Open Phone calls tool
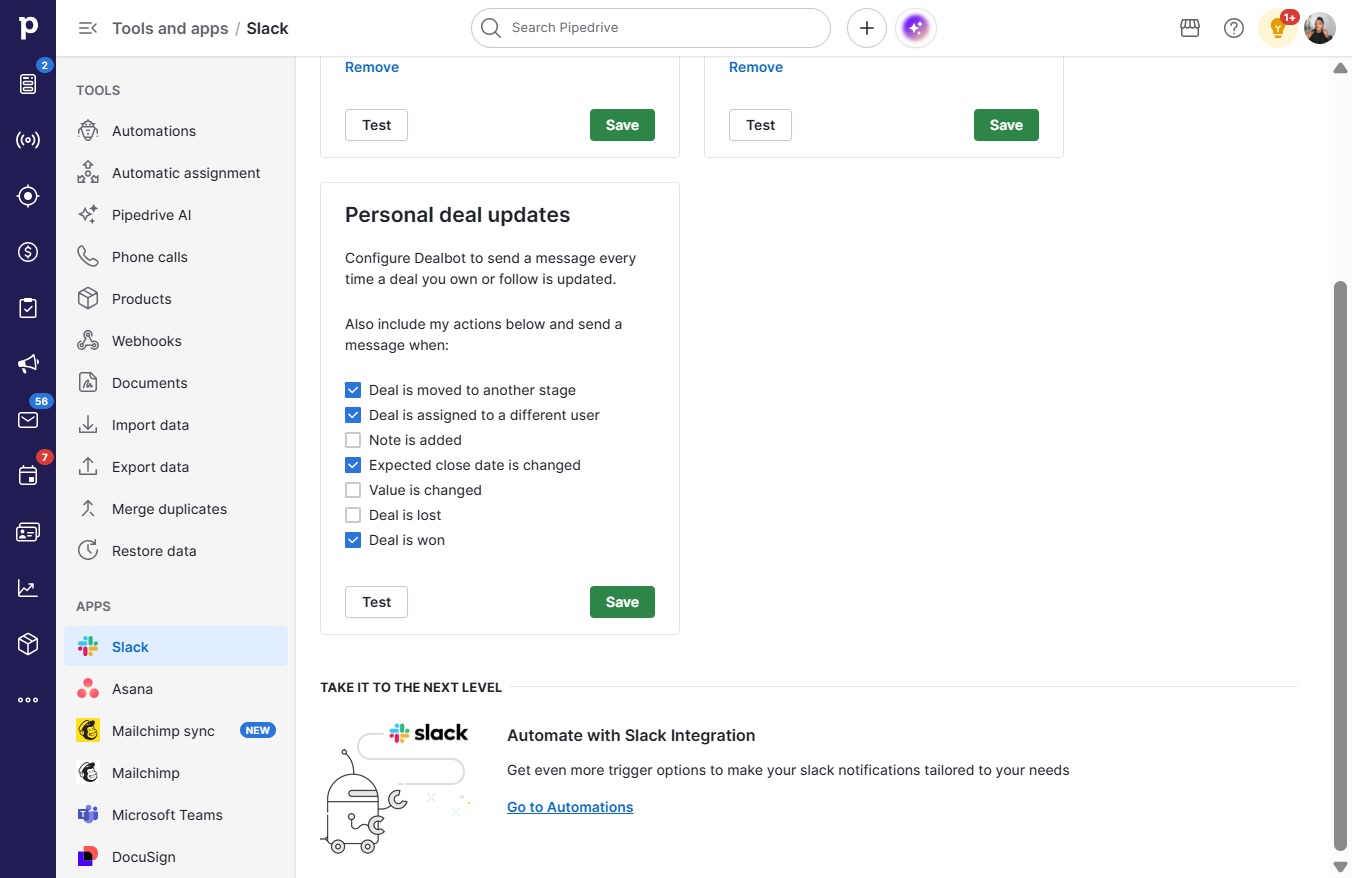The height and width of the screenshot is (878, 1352). pos(176,257)
